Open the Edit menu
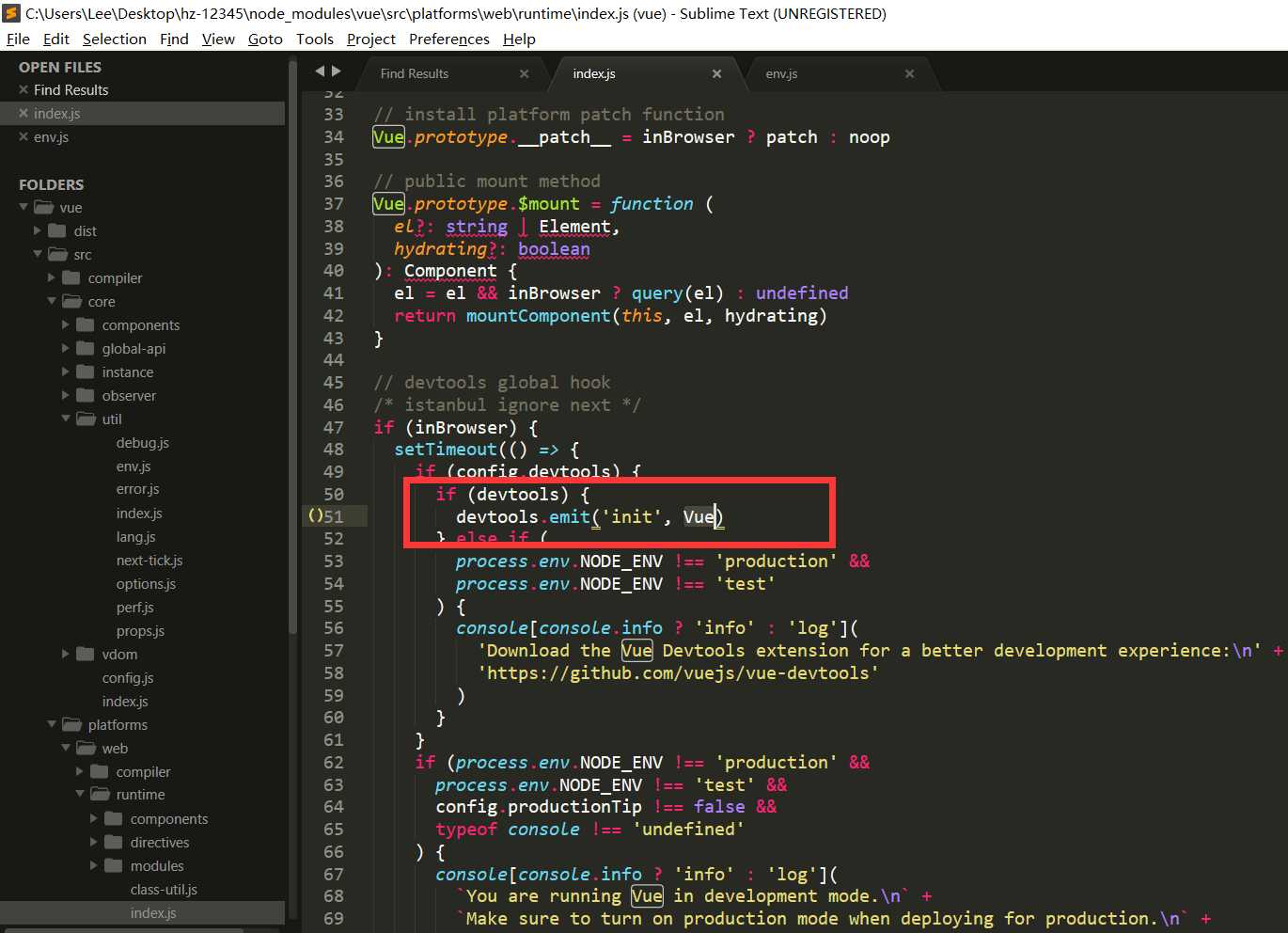Viewport: 1288px width, 933px height. pos(56,39)
